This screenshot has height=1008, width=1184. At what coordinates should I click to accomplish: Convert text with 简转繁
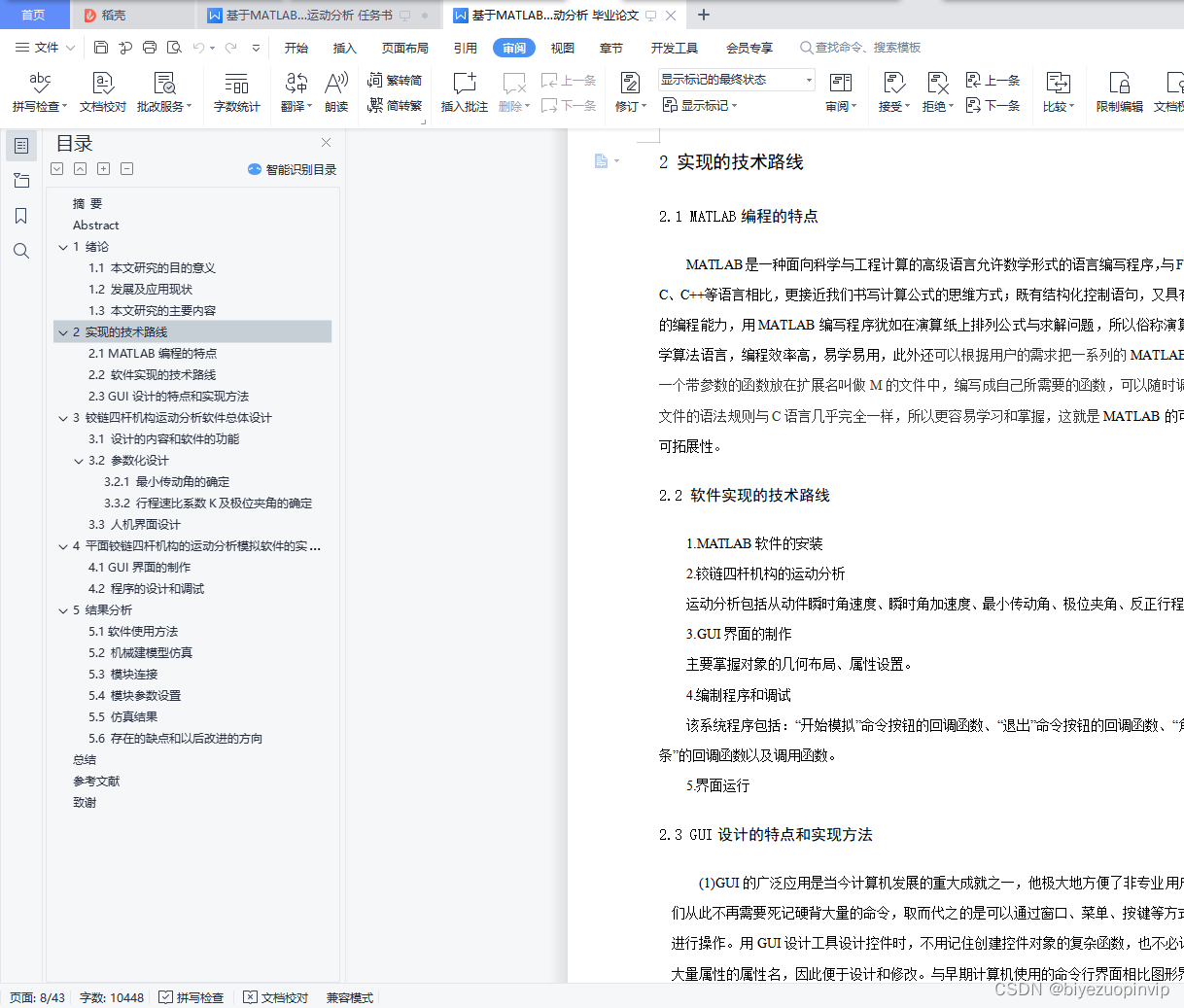click(395, 105)
